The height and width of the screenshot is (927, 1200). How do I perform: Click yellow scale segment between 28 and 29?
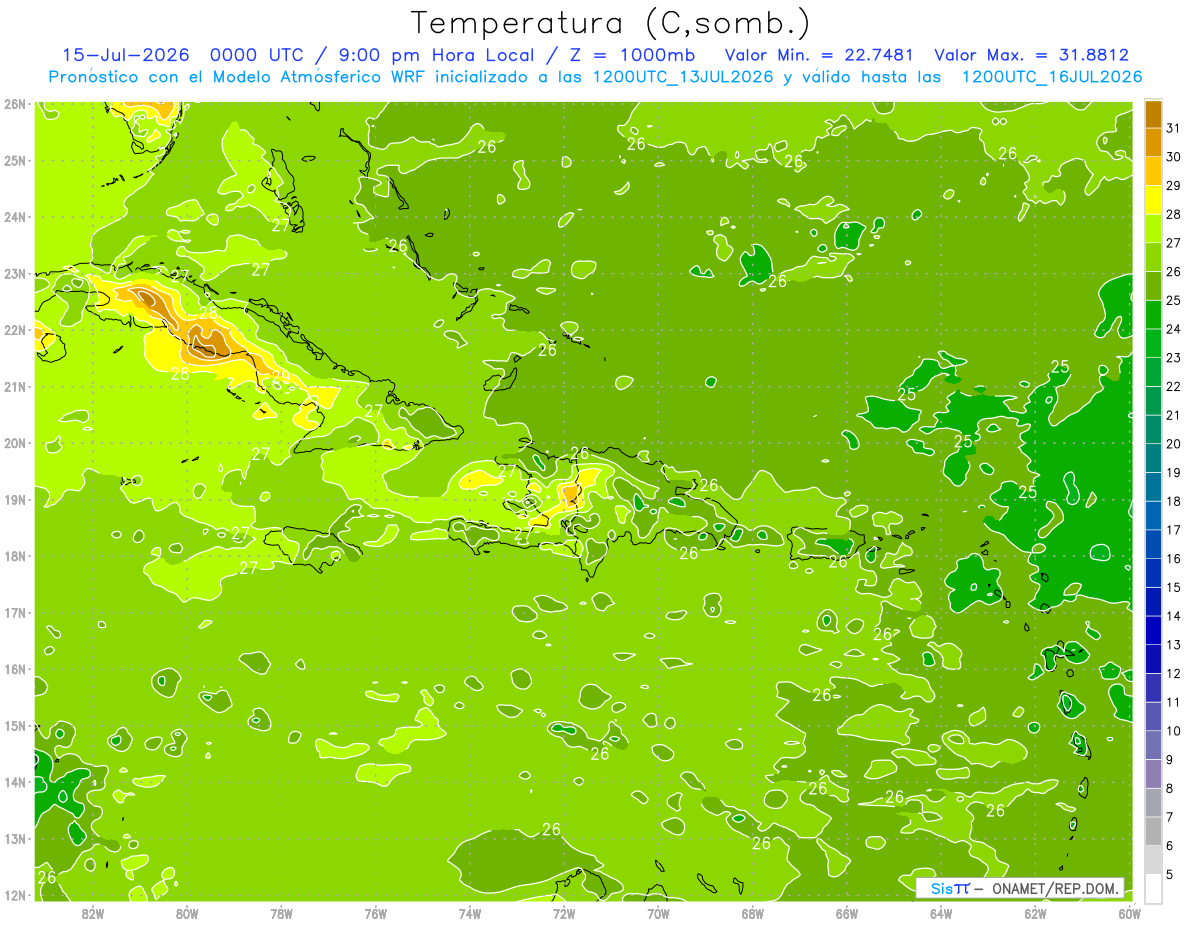tap(1153, 200)
